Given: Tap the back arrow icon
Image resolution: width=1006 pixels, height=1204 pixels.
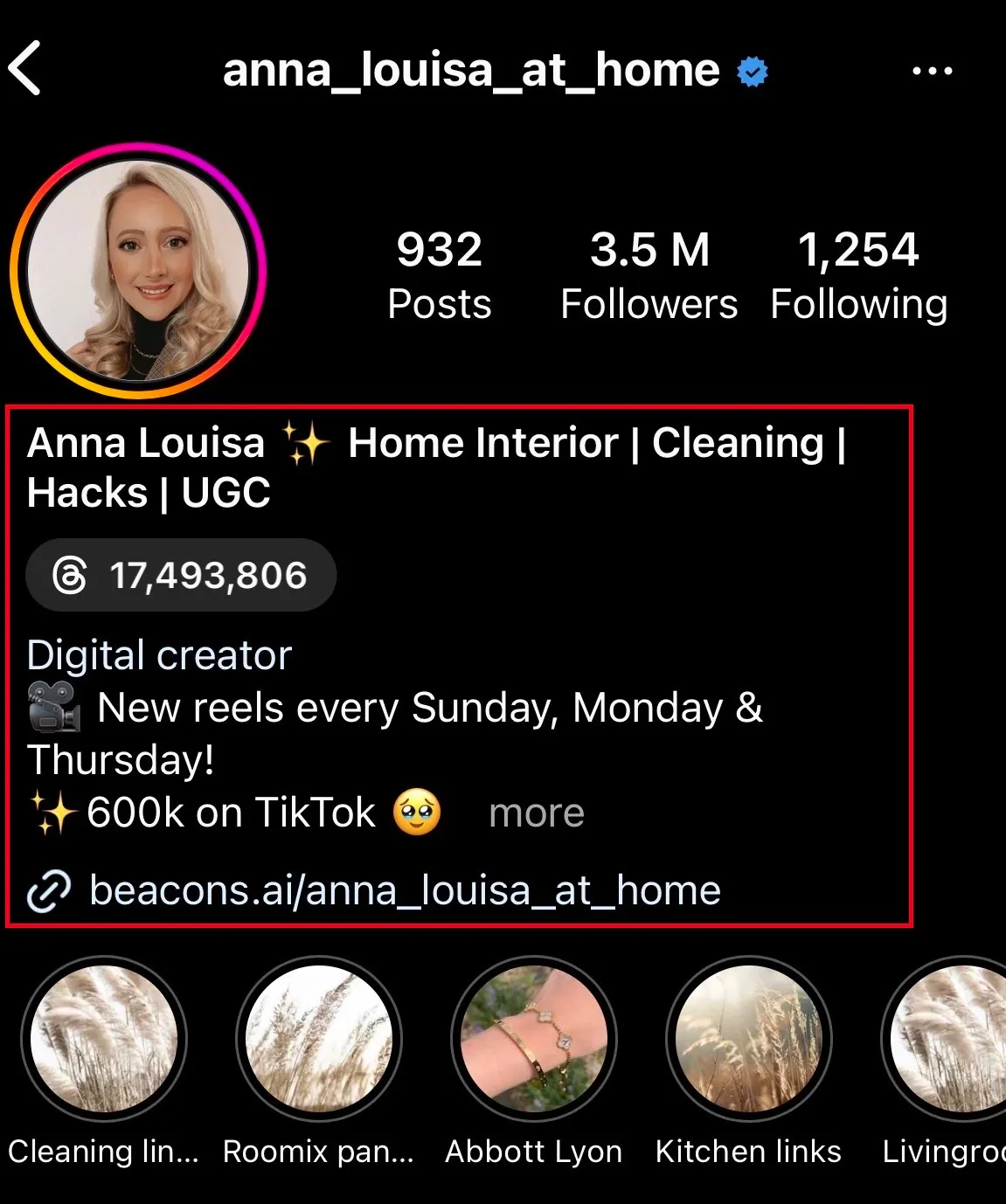Looking at the screenshot, I should pos(25,68).
